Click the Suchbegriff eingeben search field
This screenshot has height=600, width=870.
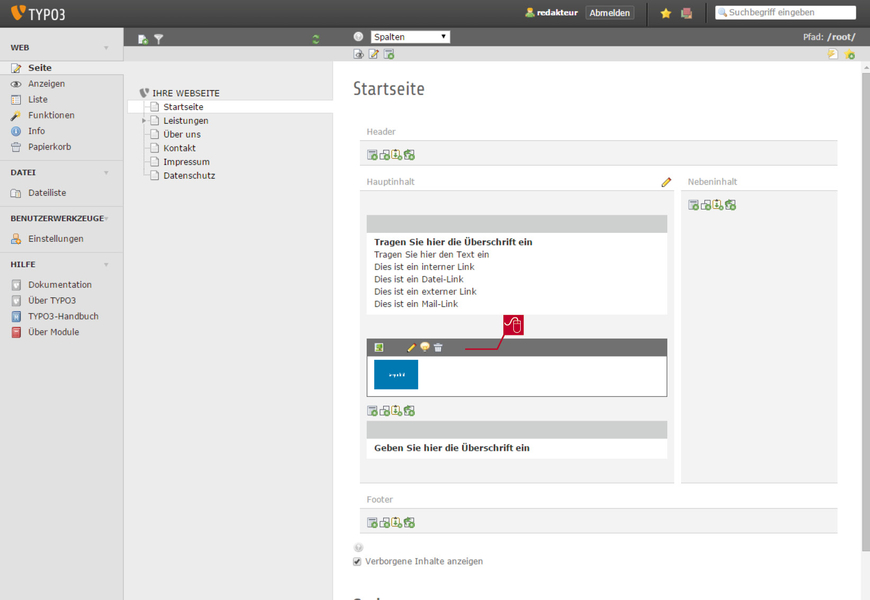click(x=785, y=12)
